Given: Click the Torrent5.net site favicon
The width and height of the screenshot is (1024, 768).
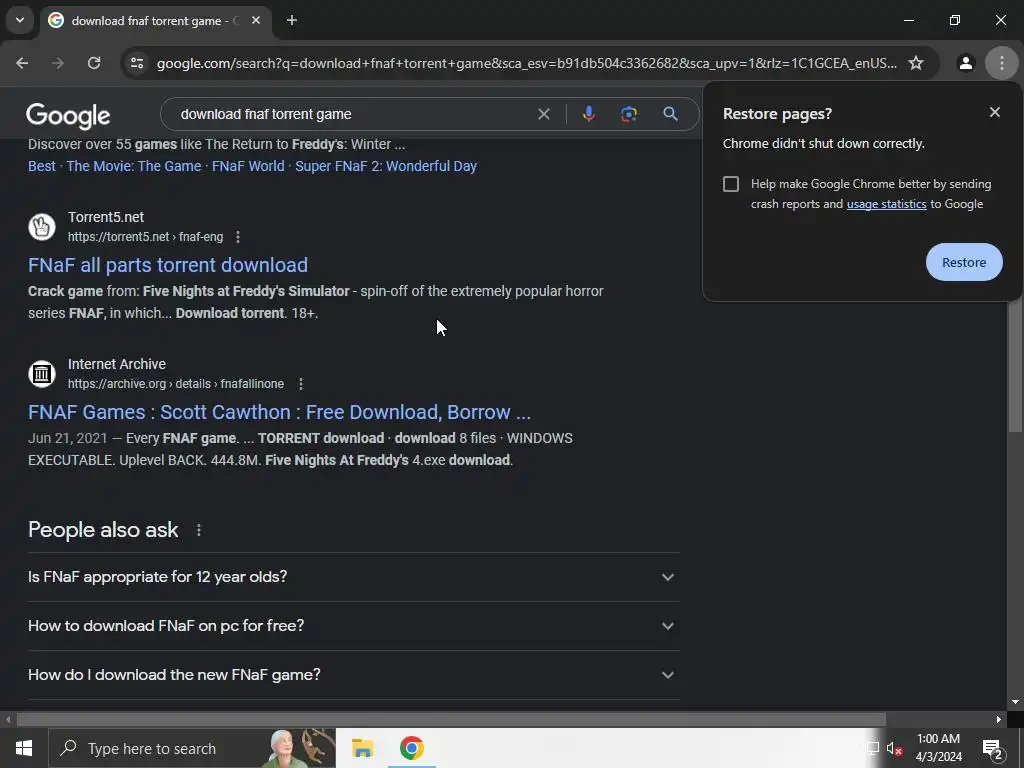Looking at the screenshot, I should pyautogui.click(x=42, y=227).
